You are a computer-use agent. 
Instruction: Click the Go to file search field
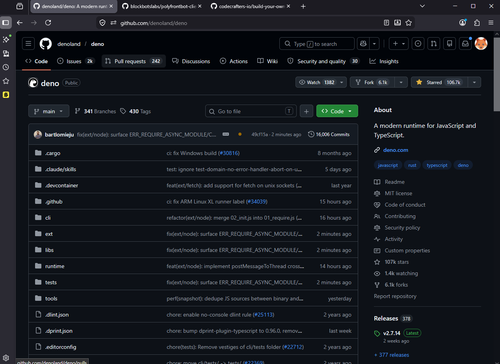pos(251,111)
